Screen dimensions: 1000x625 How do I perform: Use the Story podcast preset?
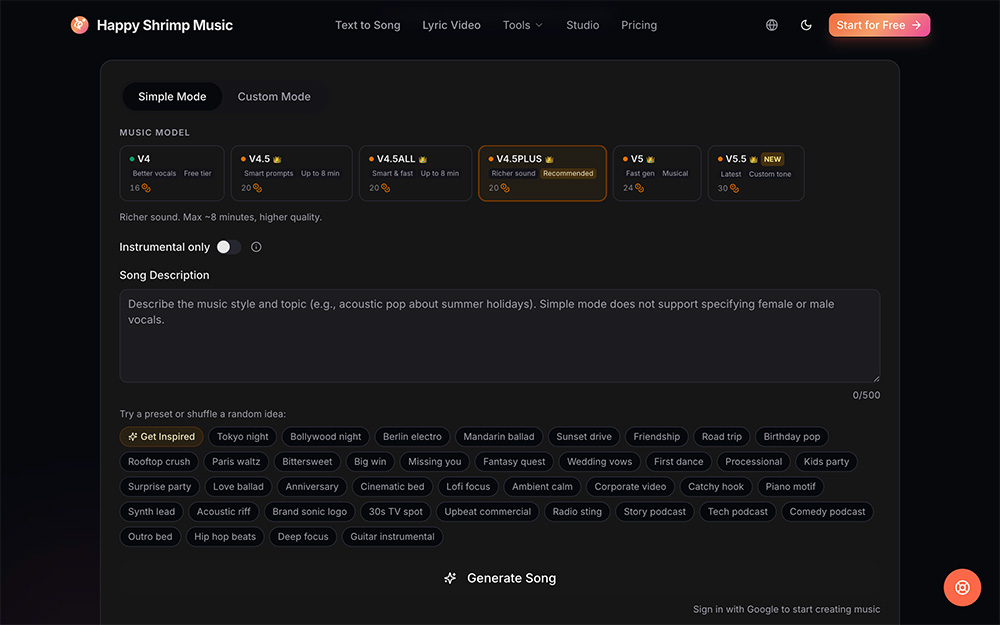pyautogui.click(x=654, y=511)
